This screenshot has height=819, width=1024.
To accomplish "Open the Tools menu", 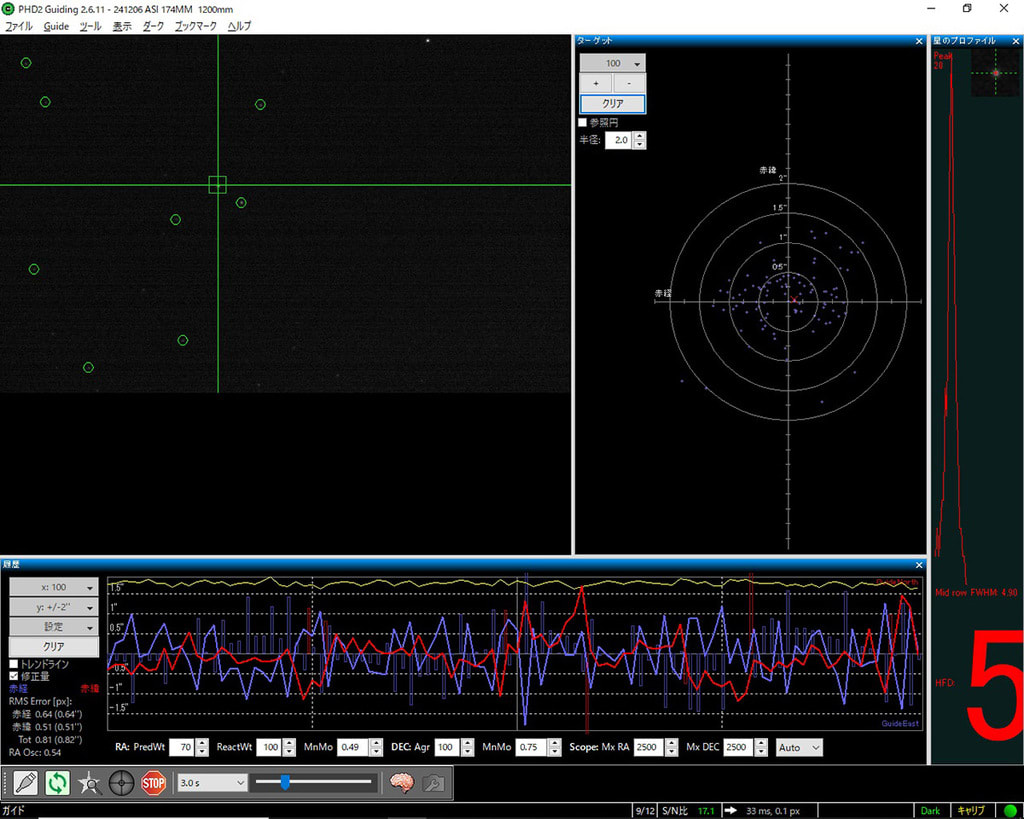I will coord(90,26).
